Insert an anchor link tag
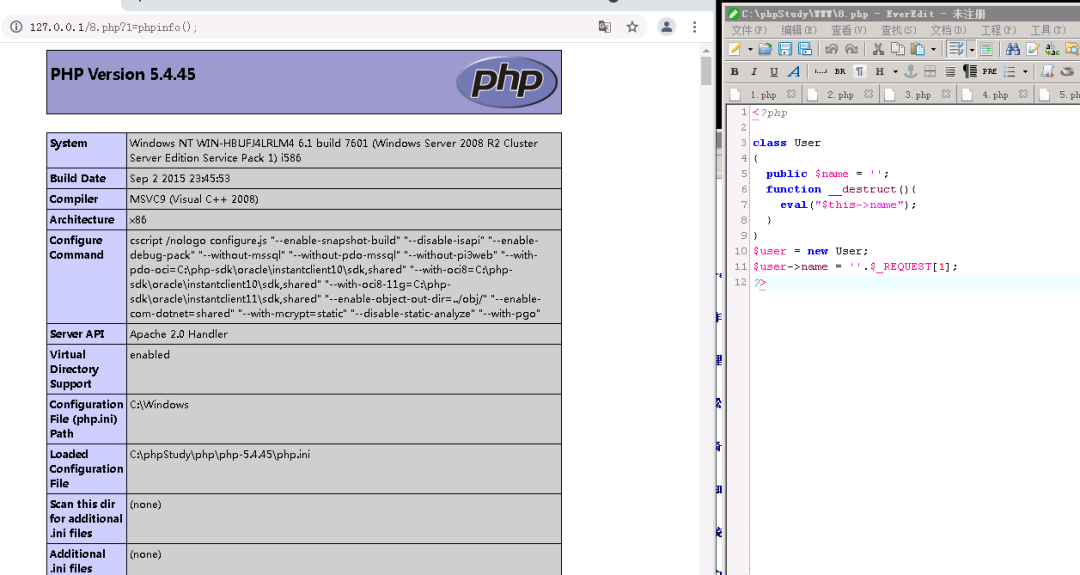 tap(910, 72)
